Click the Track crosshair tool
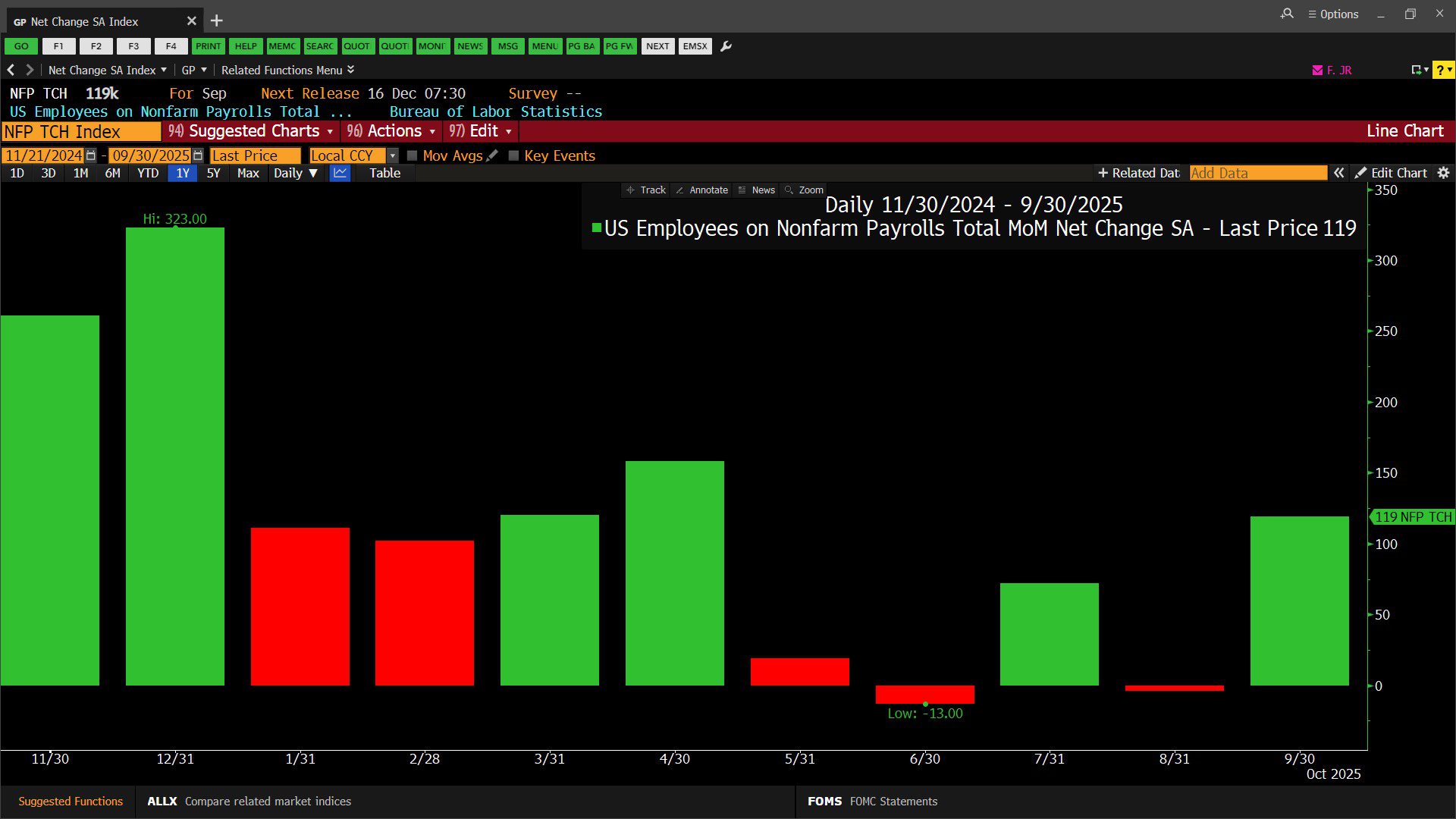This screenshot has height=819, width=1456. 646,190
